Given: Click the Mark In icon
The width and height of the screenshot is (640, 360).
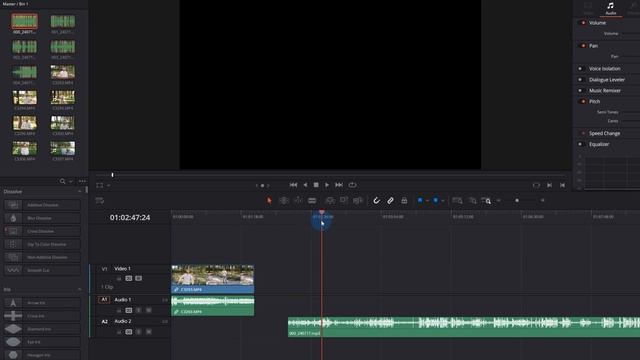Looking at the screenshot, I should (549, 185).
